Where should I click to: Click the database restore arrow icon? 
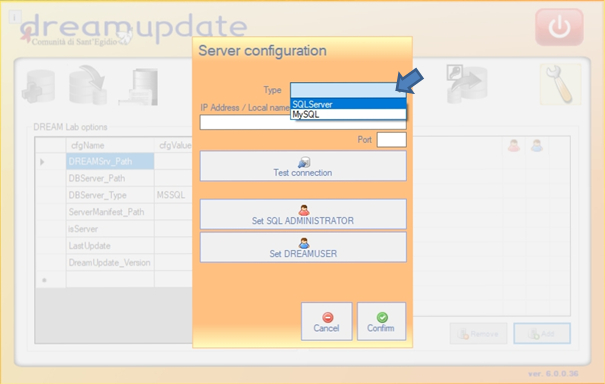point(88,85)
